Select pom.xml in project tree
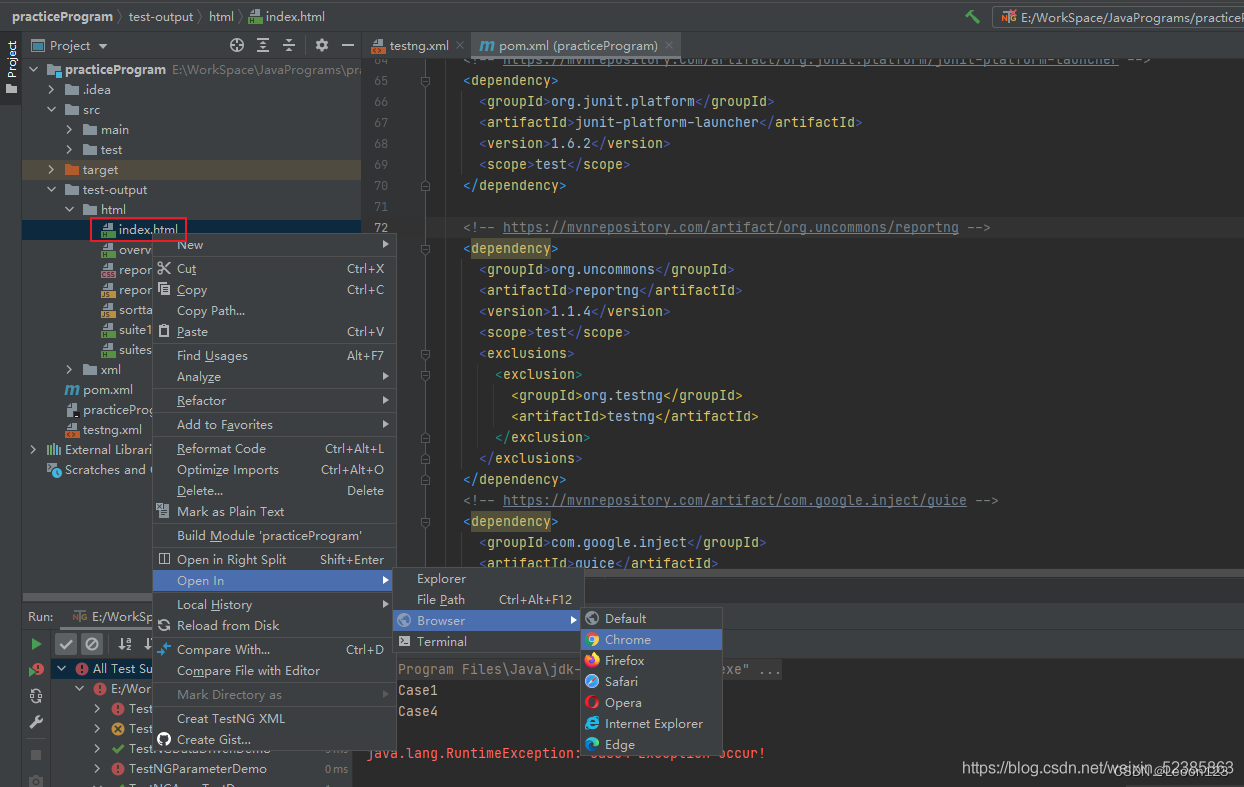The image size is (1244, 787). [x=107, y=390]
